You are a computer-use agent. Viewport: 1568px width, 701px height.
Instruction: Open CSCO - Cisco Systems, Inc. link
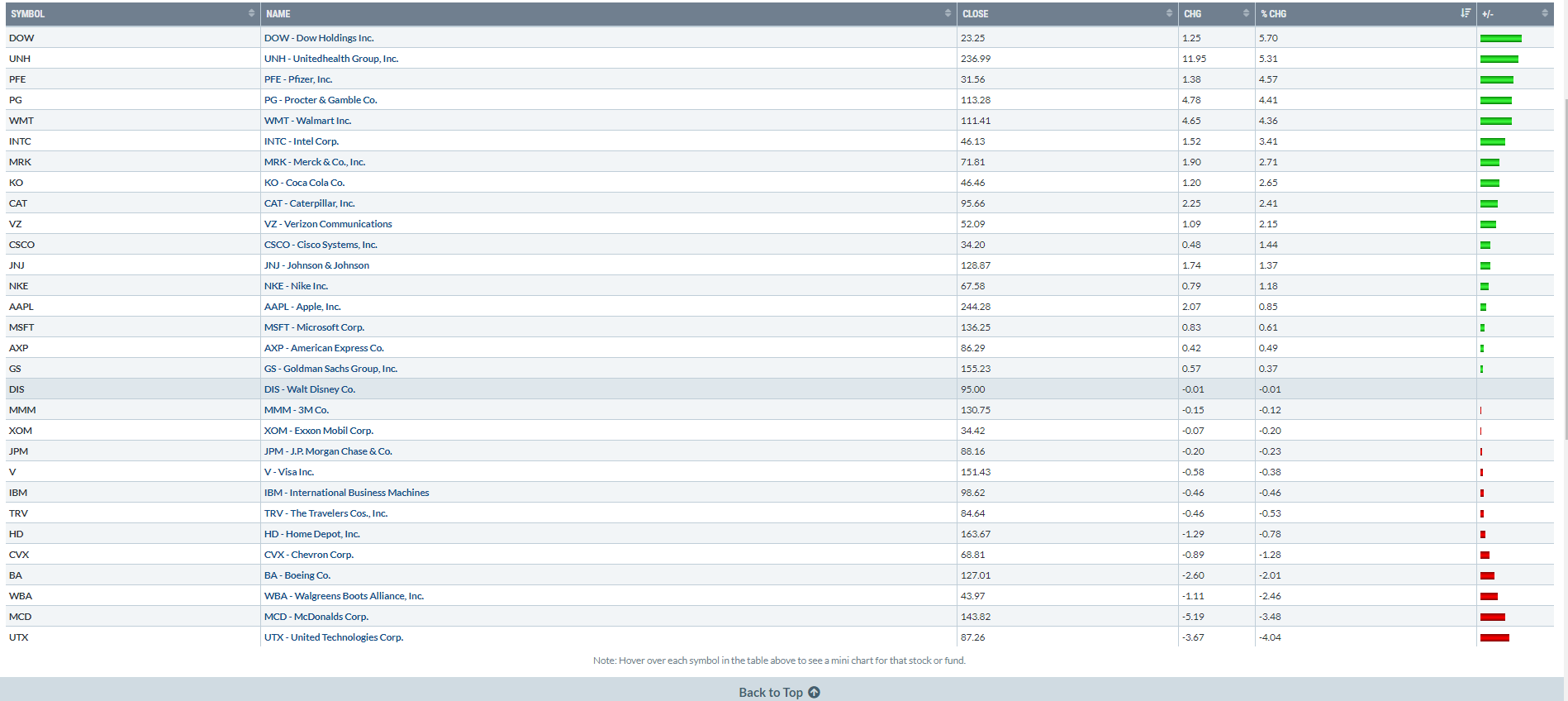[x=321, y=245]
